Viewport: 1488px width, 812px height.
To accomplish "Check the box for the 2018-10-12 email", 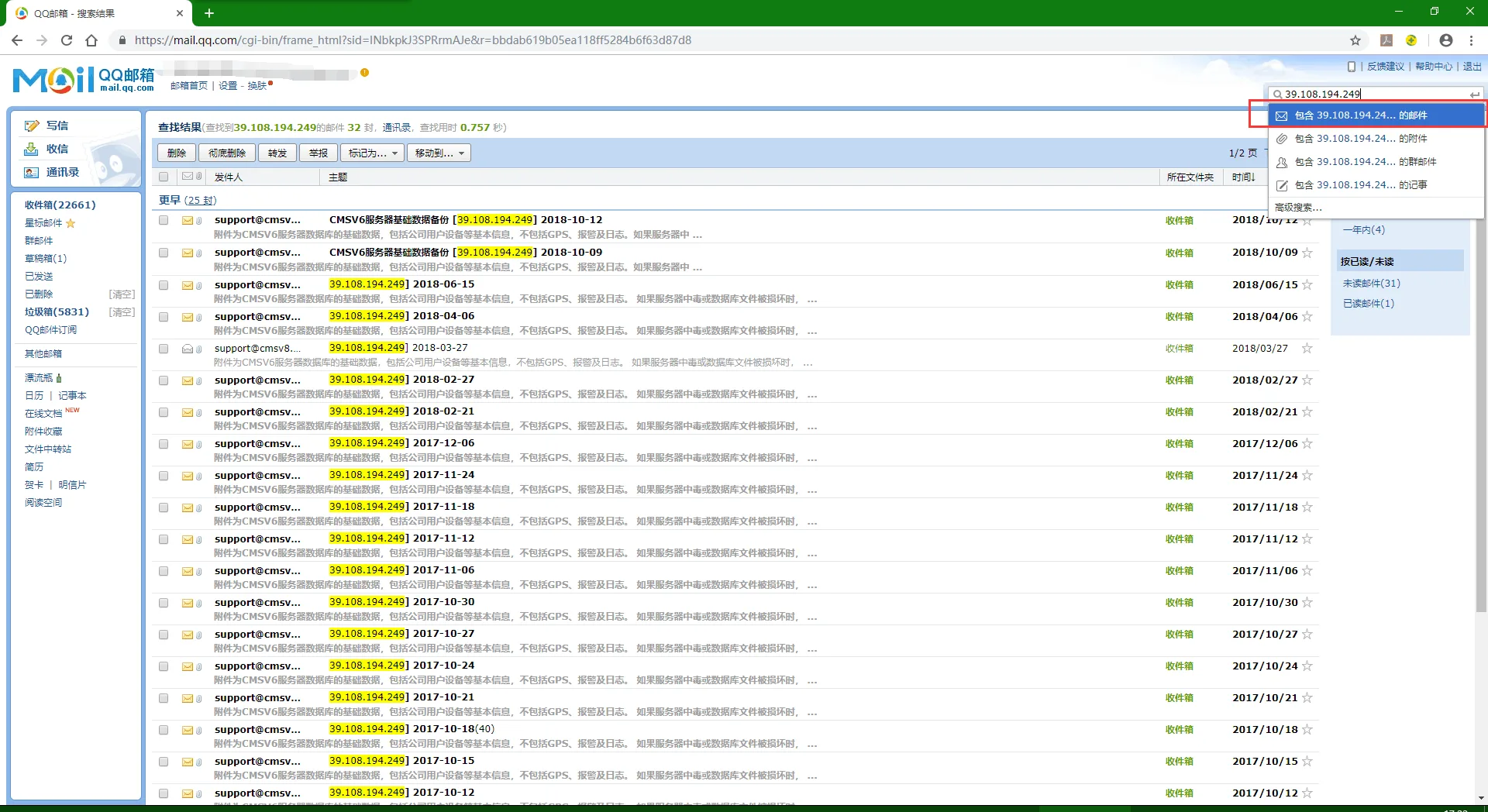I will (x=164, y=220).
